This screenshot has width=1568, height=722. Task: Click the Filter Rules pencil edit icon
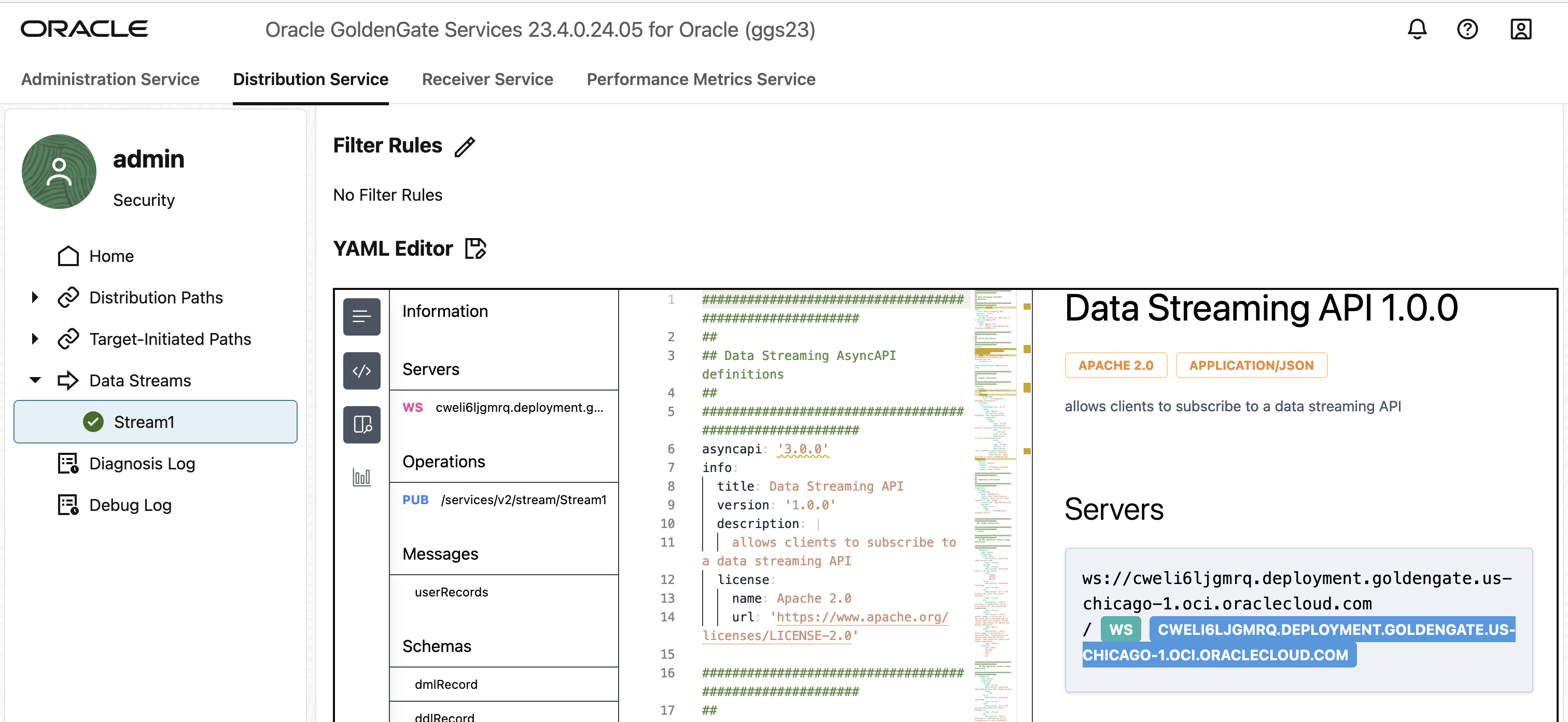click(465, 147)
